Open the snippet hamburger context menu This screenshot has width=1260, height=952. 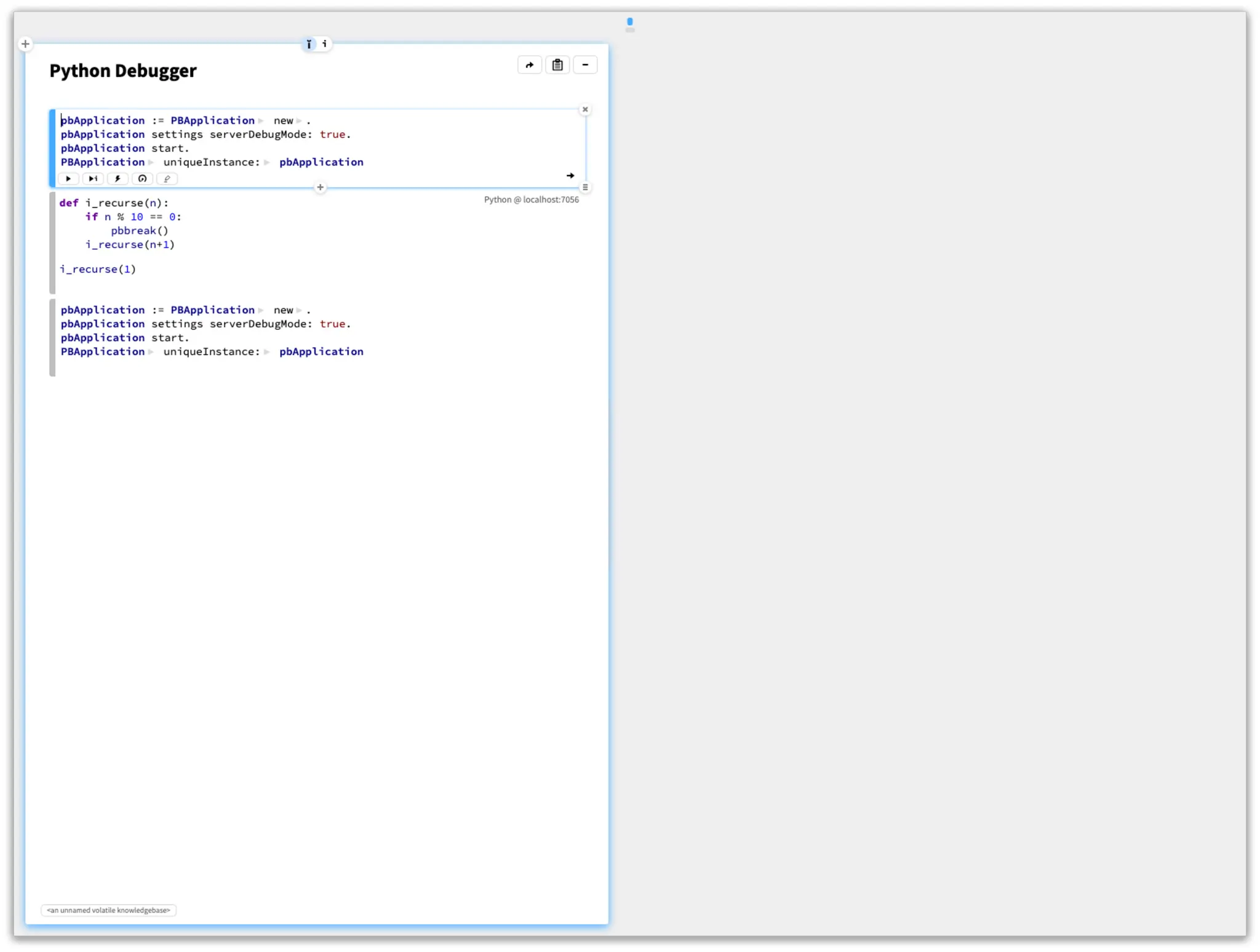(585, 187)
